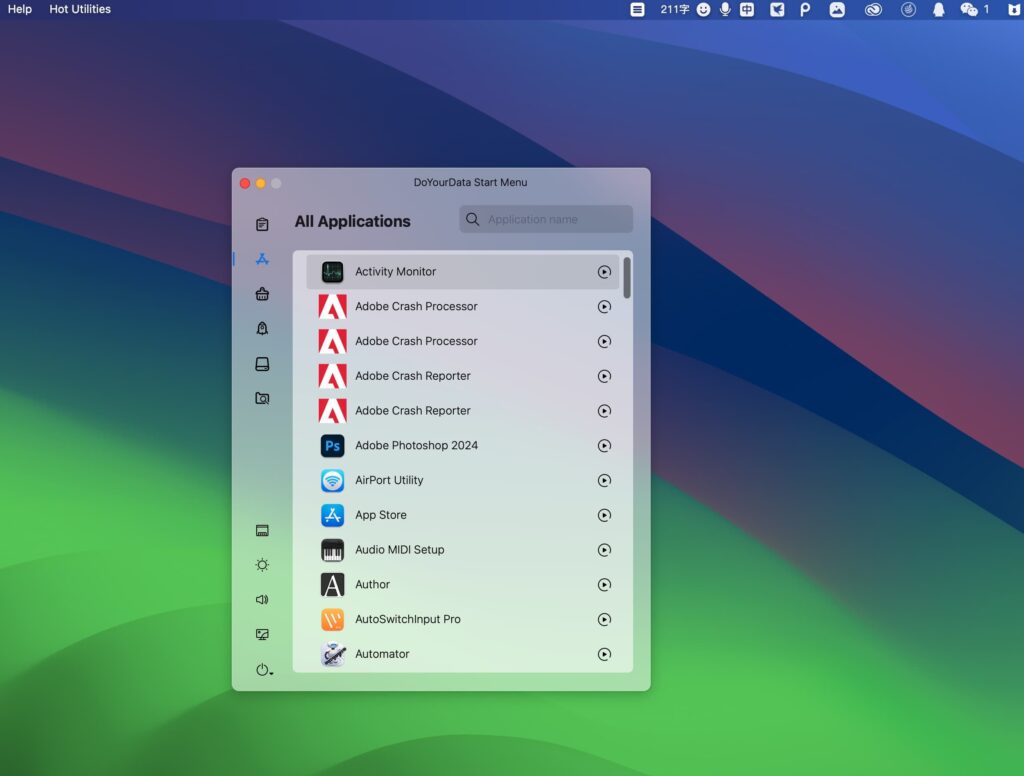
Task: Open the display settings icon near the bottom sidebar
Action: [x=261, y=530]
